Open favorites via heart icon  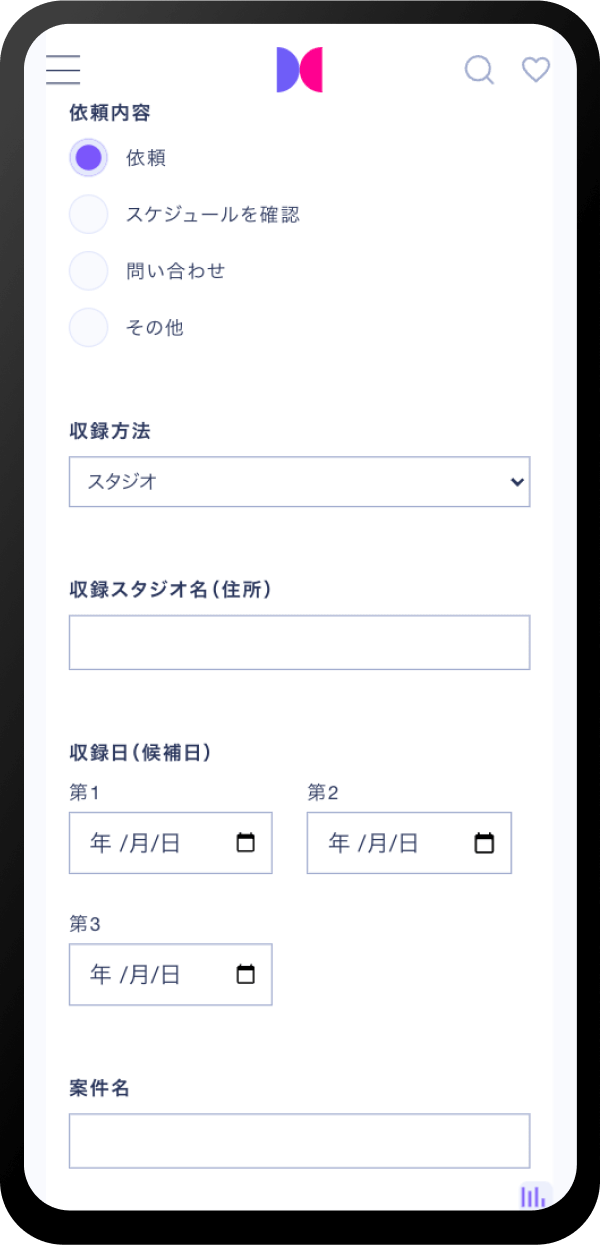pos(536,70)
